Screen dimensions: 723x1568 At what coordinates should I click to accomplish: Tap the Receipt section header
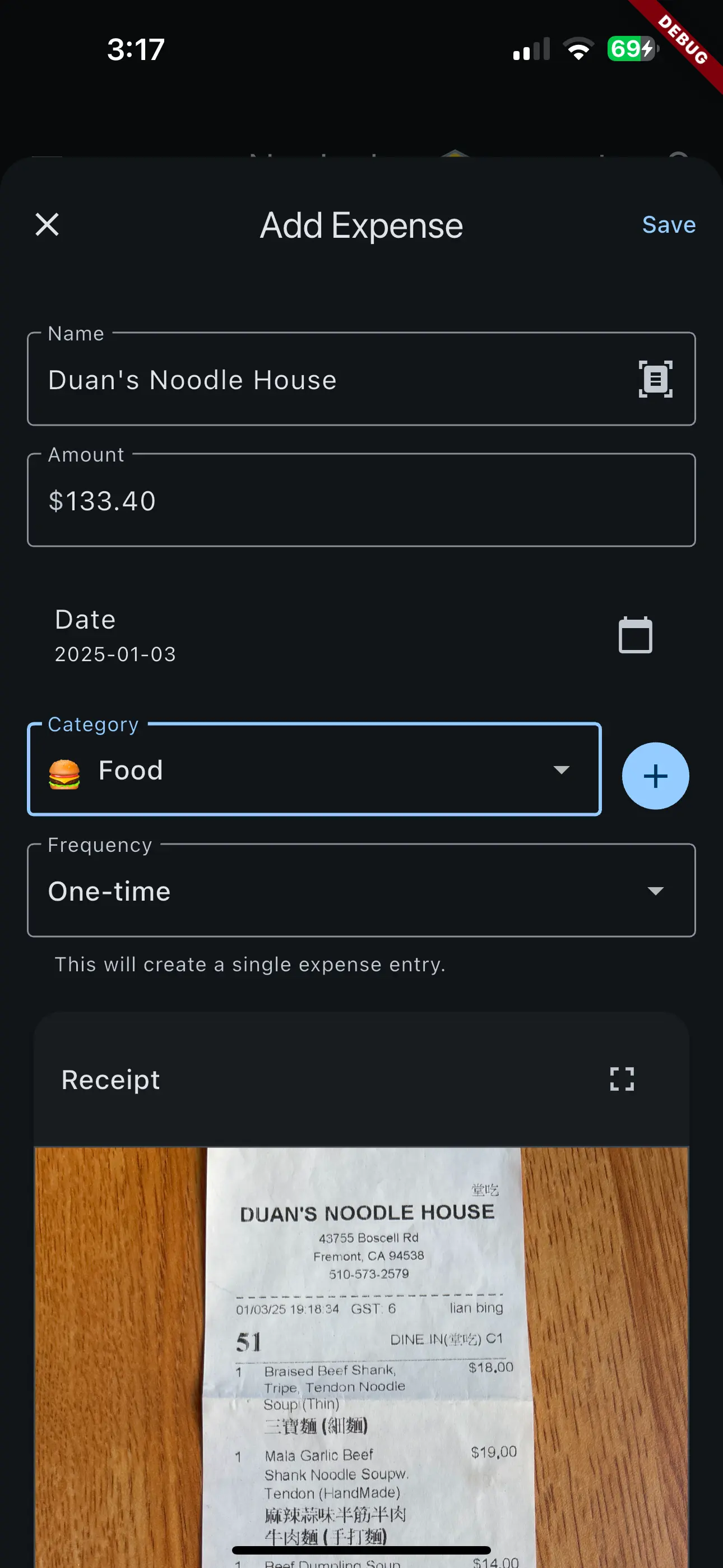point(111,1080)
